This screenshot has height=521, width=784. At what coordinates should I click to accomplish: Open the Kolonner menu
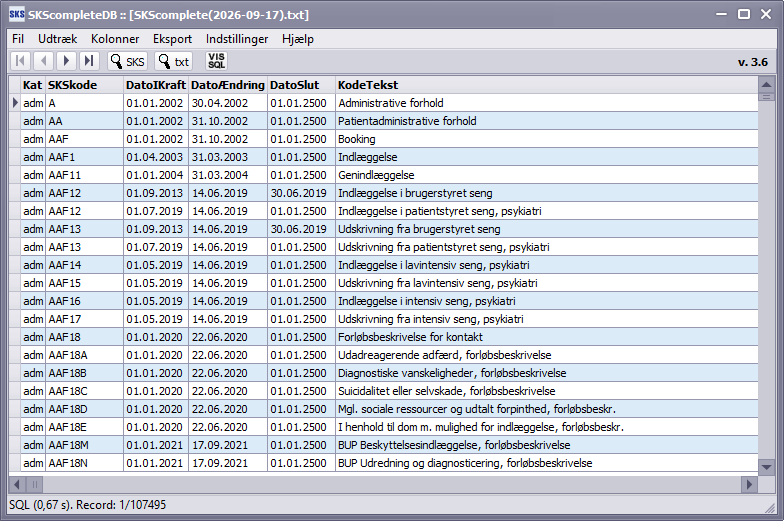[115, 39]
